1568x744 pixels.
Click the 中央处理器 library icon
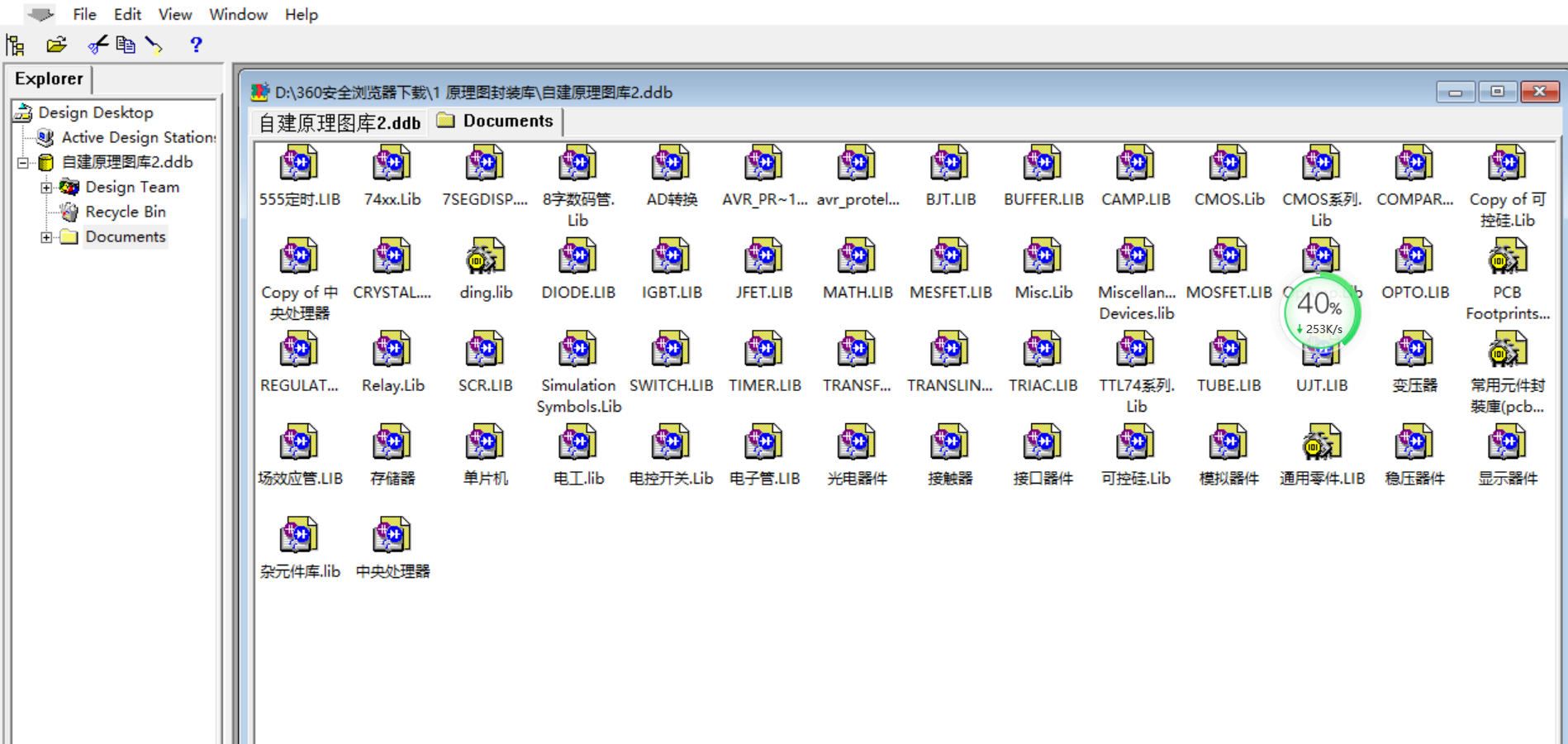pos(392,536)
